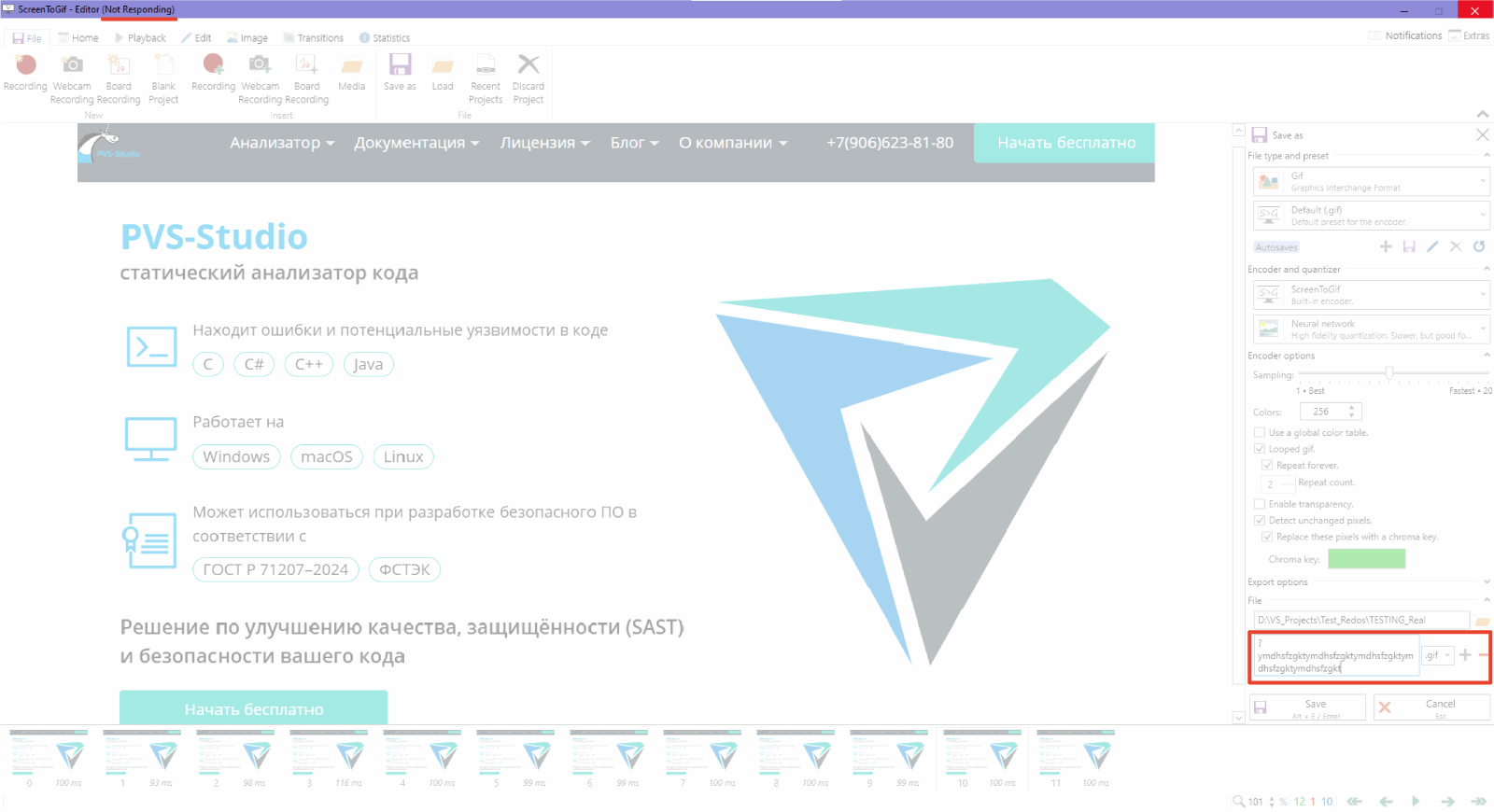Open Board Recording in the New group

119,78
